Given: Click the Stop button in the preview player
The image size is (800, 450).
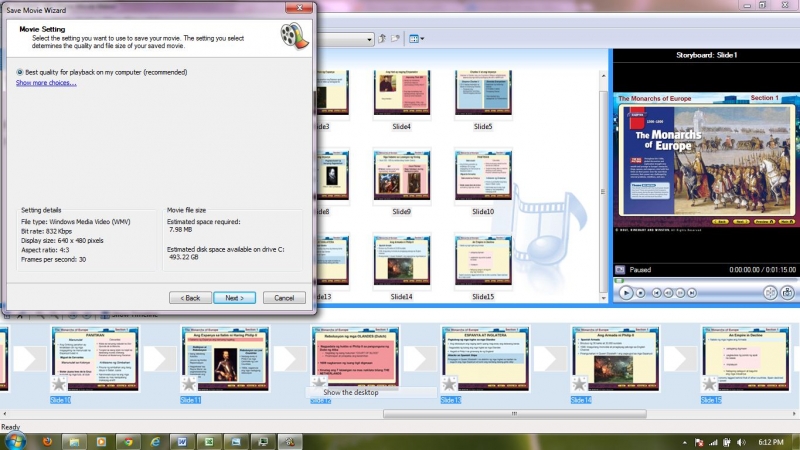Looking at the screenshot, I should (x=641, y=293).
